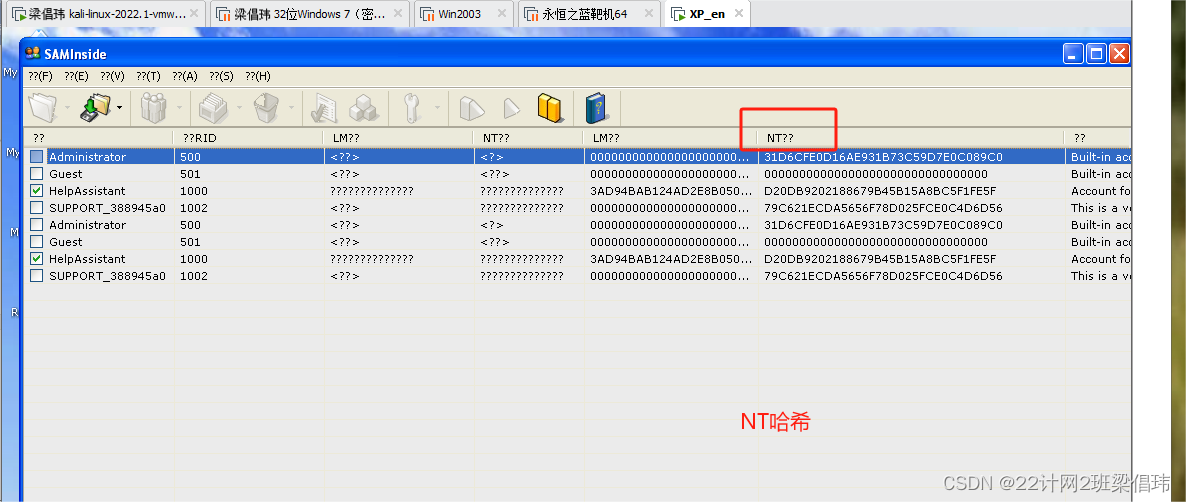Image resolution: width=1186 pixels, height=502 pixels.
Task: Click the grayed file tray export icon
Action: click(x=213, y=108)
